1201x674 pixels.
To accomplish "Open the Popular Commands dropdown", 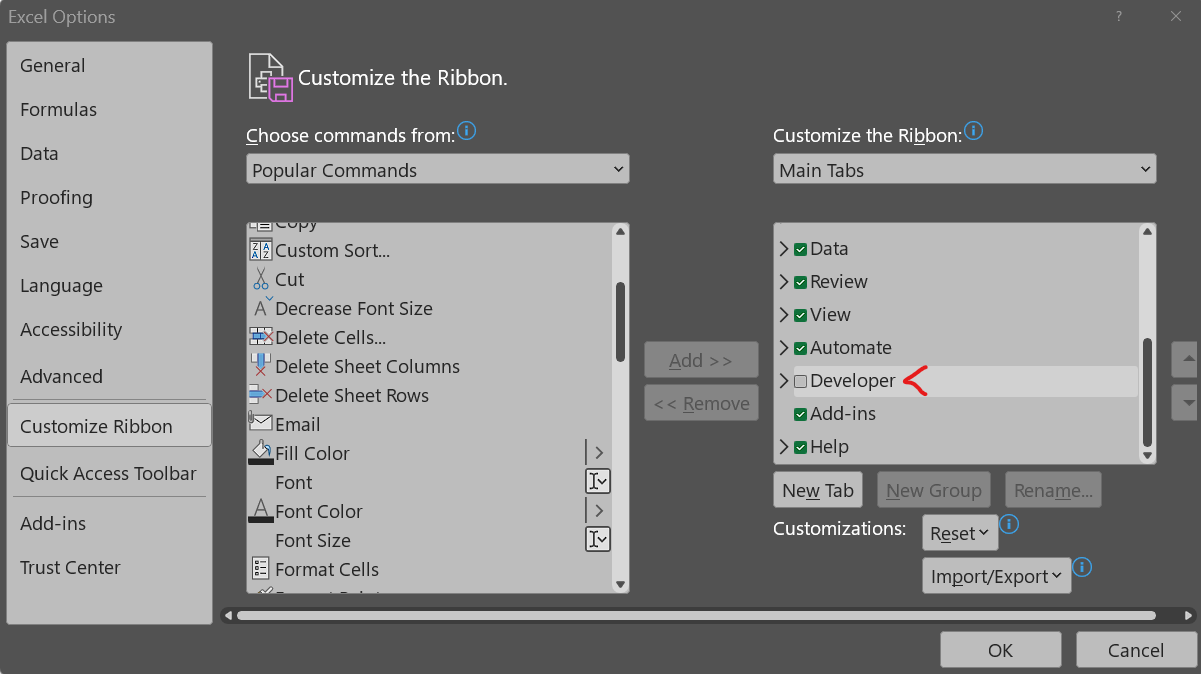I will click(438, 169).
